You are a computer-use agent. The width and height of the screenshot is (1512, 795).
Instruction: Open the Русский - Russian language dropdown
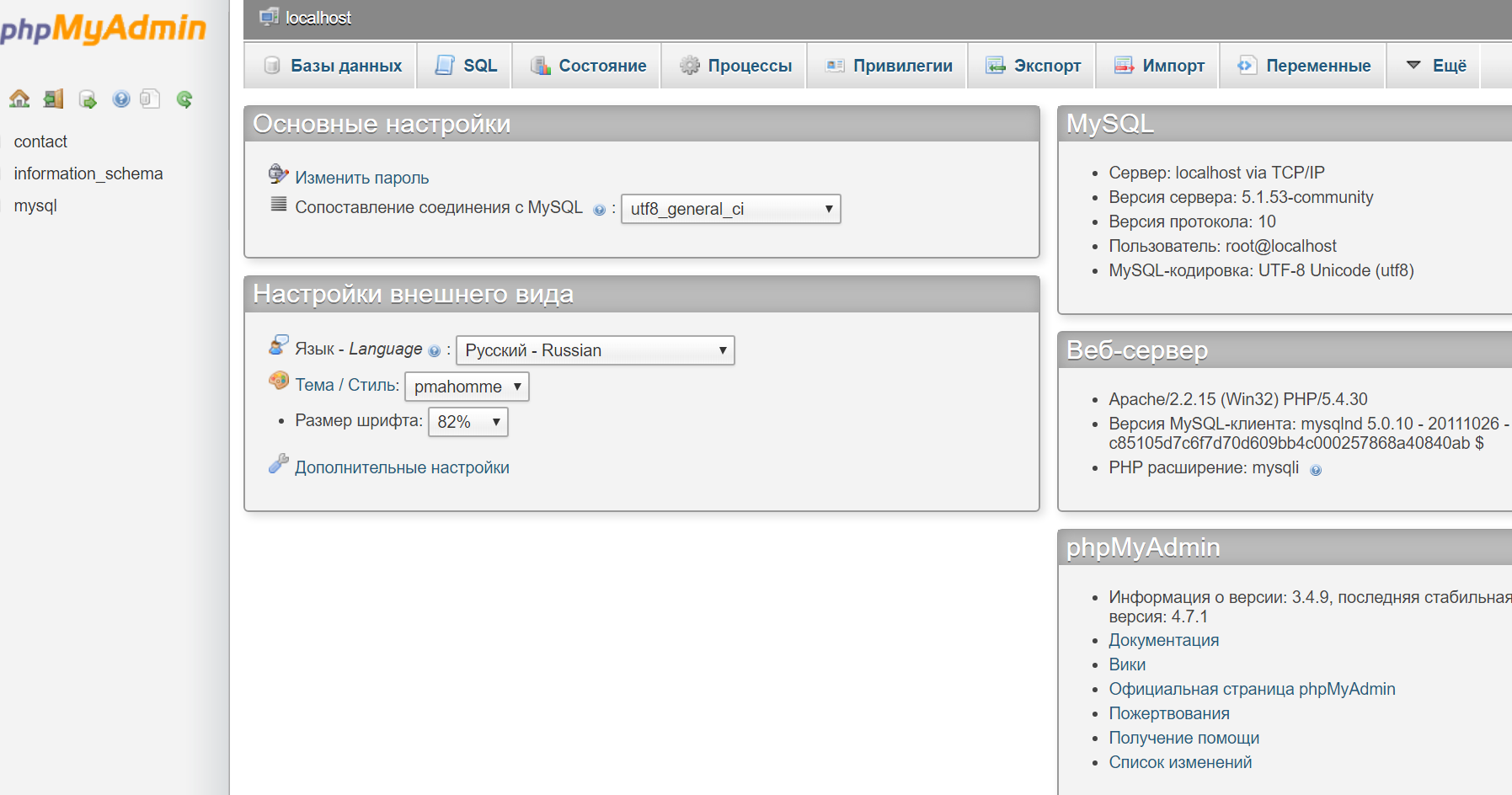click(x=595, y=350)
